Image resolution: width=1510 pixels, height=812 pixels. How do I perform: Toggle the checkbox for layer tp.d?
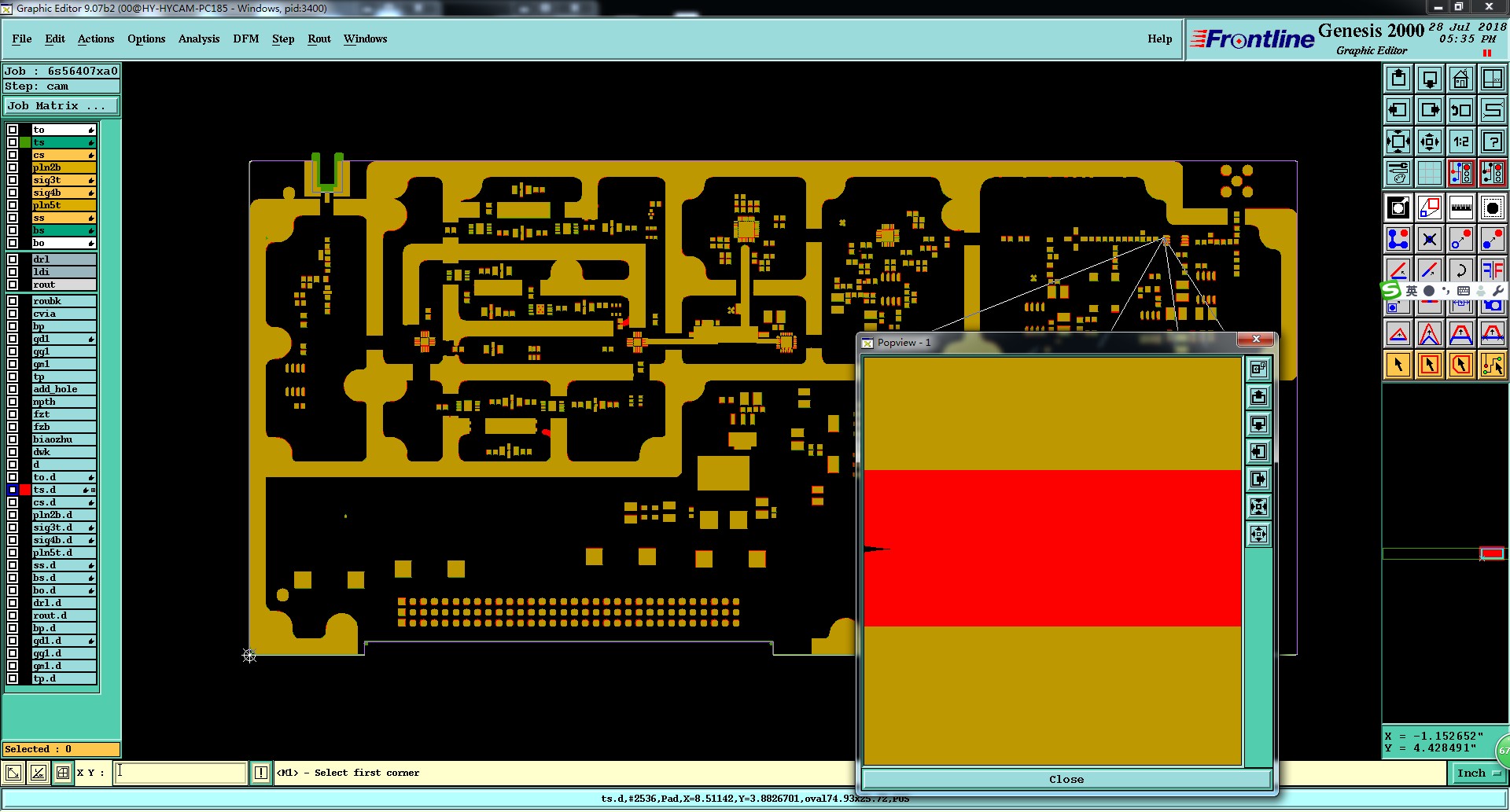click(x=13, y=678)
